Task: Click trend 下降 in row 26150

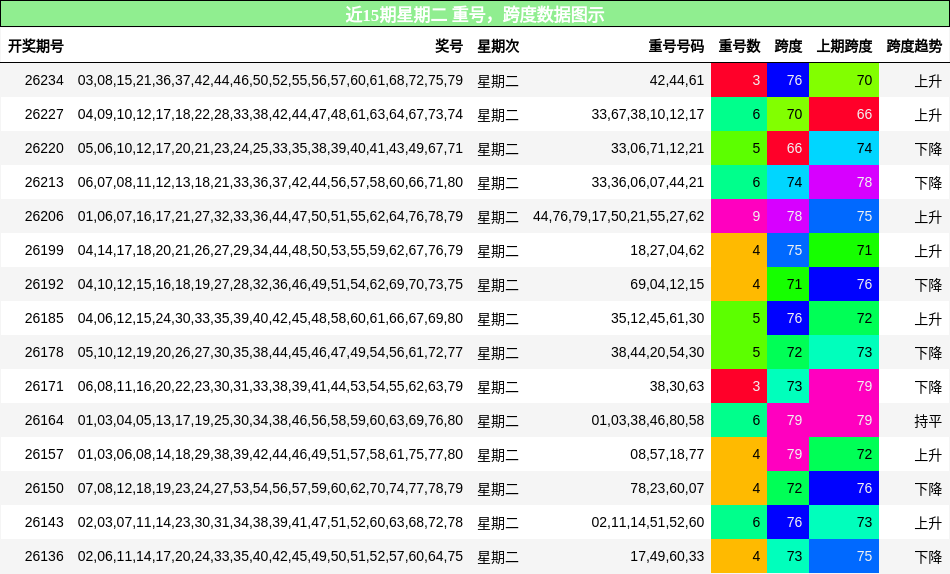Action: pyautogui.click(x=928, y=488)
